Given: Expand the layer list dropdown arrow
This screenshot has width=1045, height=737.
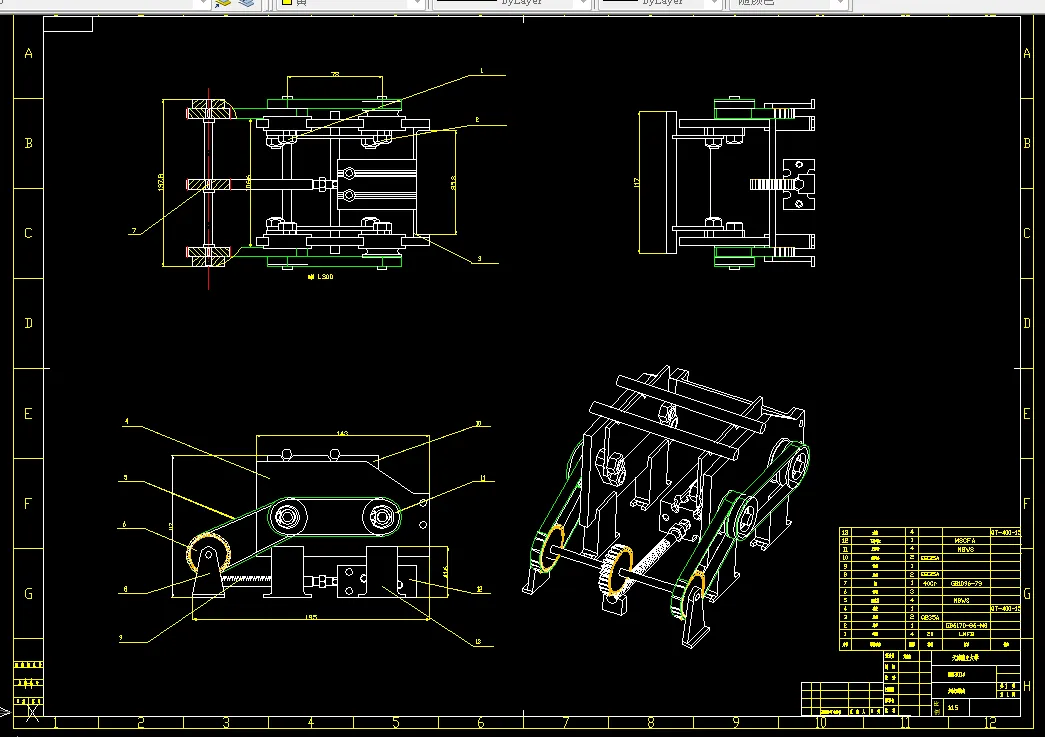Looking at the screenshot, I should pyautogui.click(x=417, y=3).
